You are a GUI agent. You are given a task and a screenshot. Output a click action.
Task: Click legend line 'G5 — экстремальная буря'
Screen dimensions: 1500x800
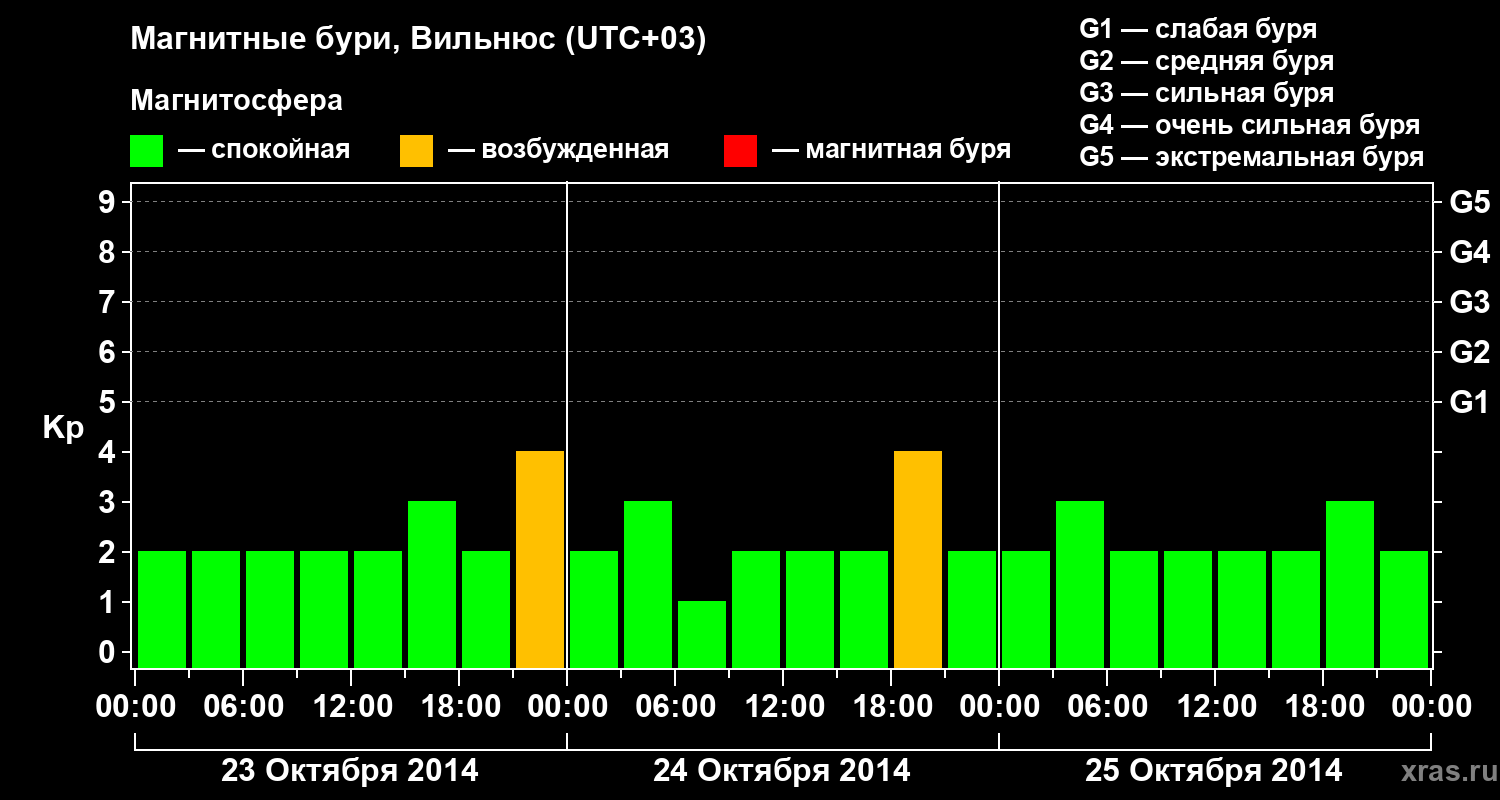[1251, 157]
